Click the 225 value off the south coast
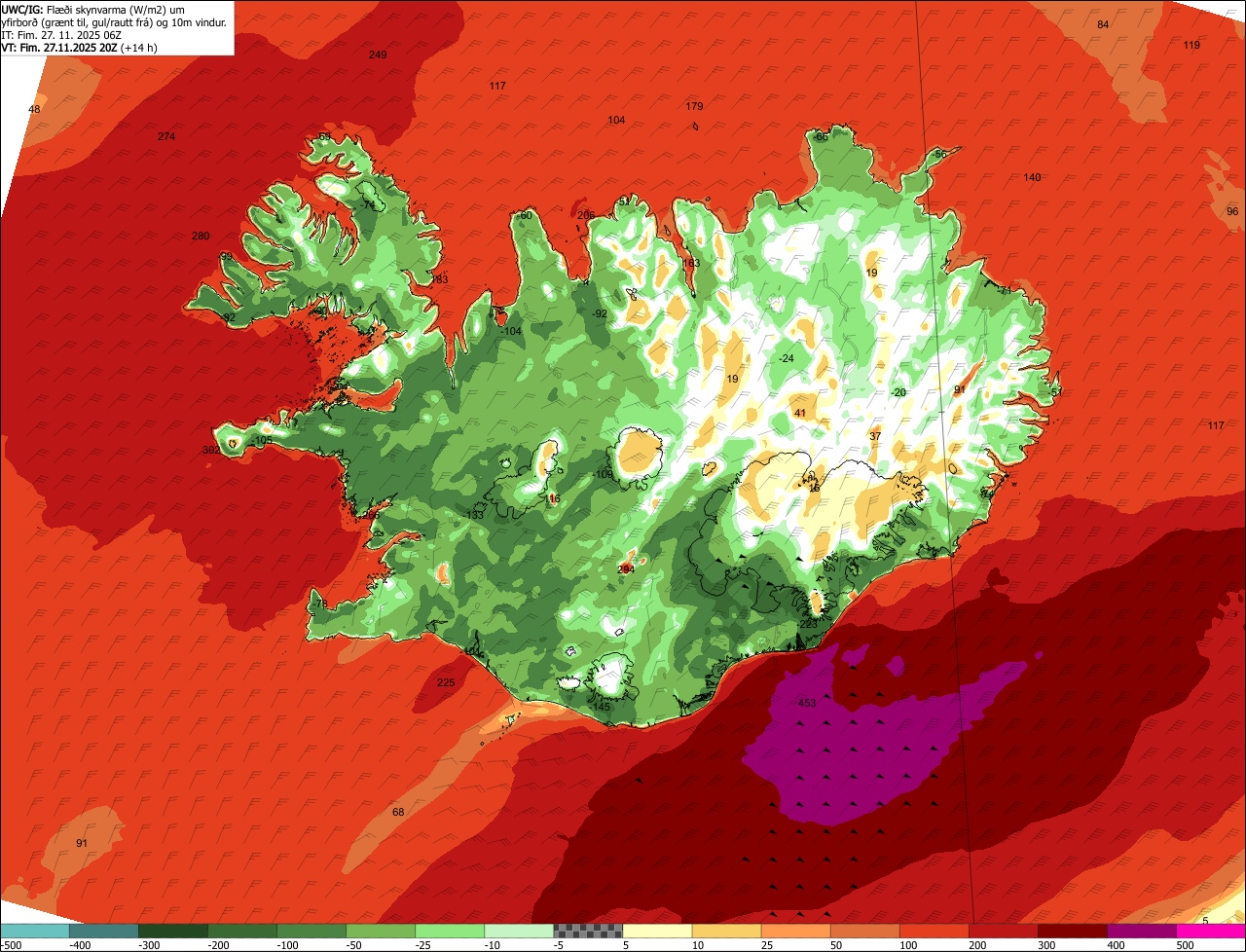 click(446, 682)
